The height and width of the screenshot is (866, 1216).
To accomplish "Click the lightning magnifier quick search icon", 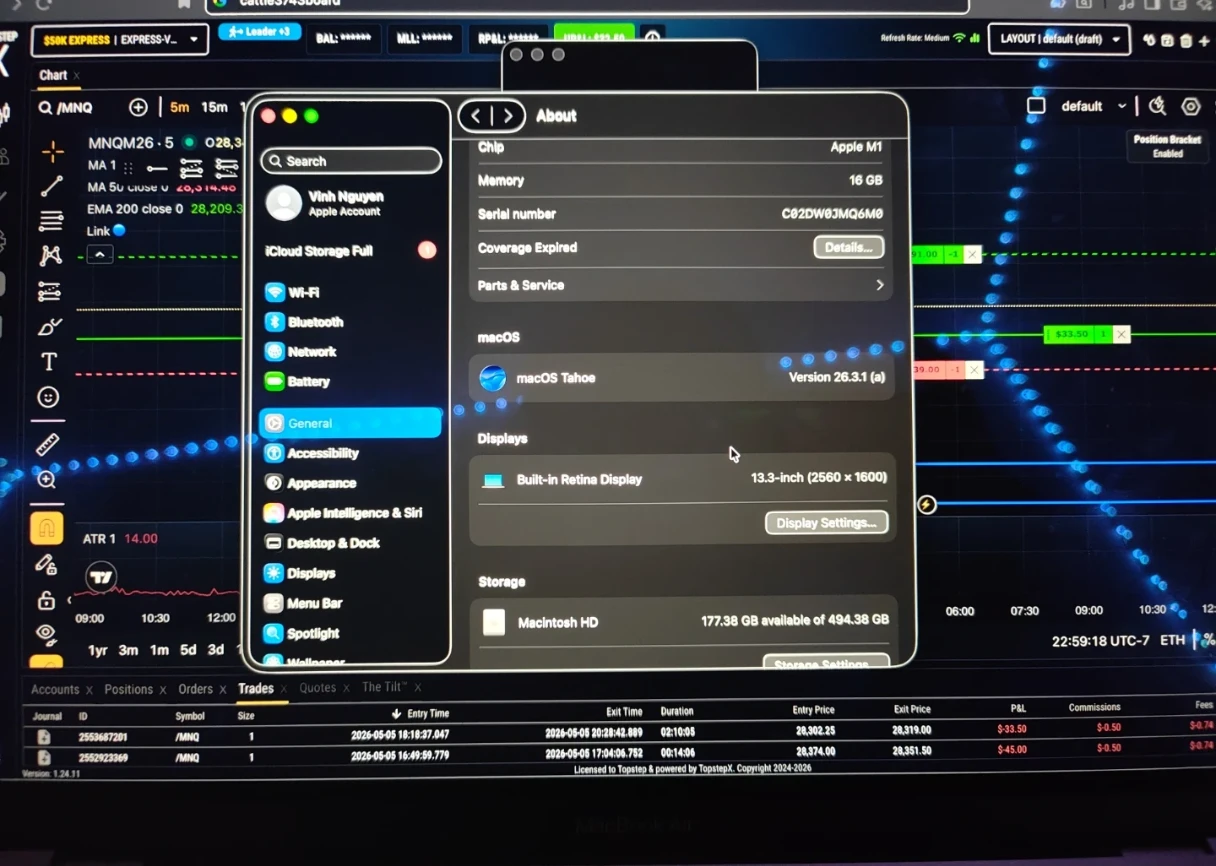I will tap(1158, 106).
